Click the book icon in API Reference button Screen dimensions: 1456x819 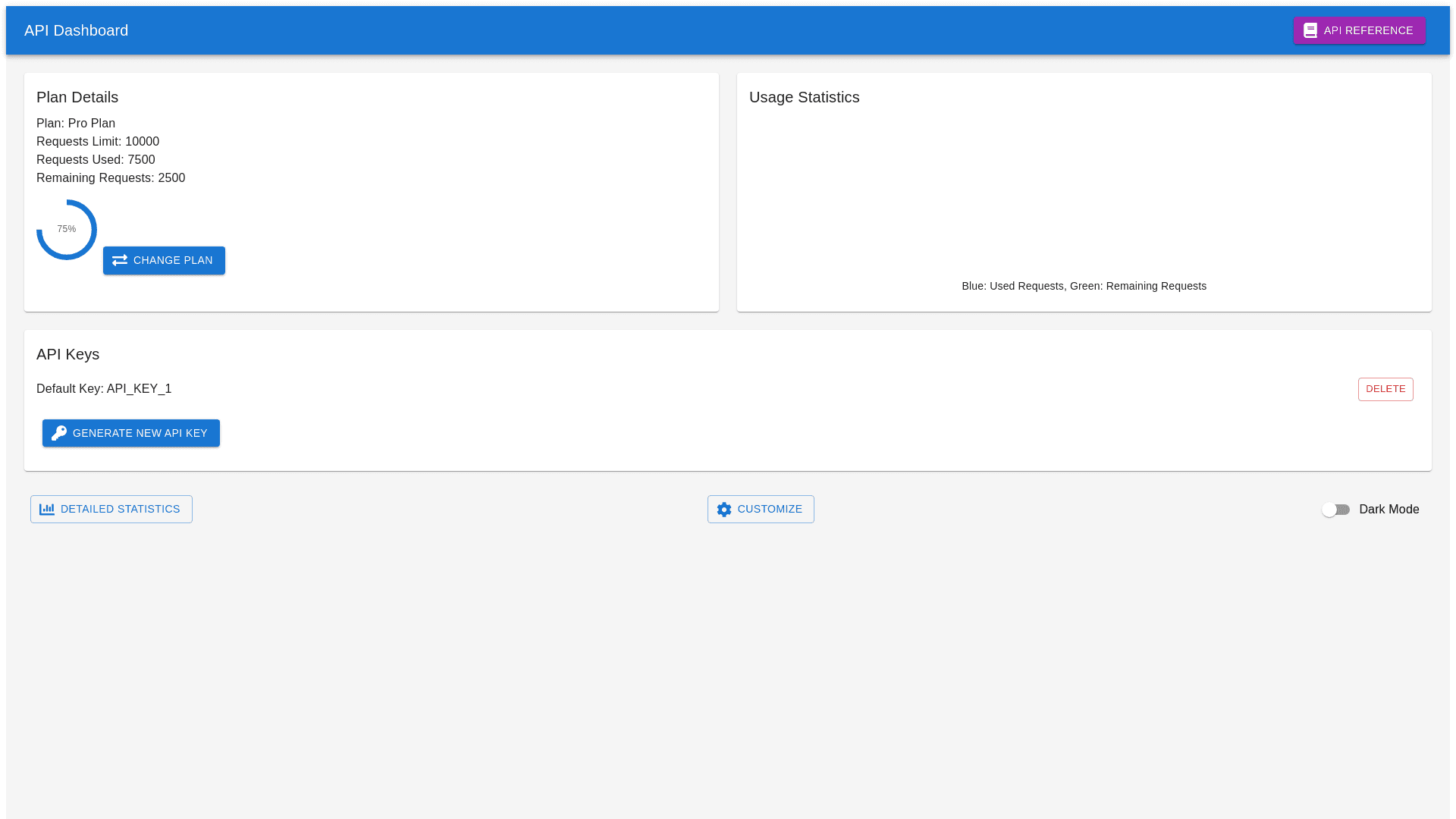click(x=1310, y=30)
